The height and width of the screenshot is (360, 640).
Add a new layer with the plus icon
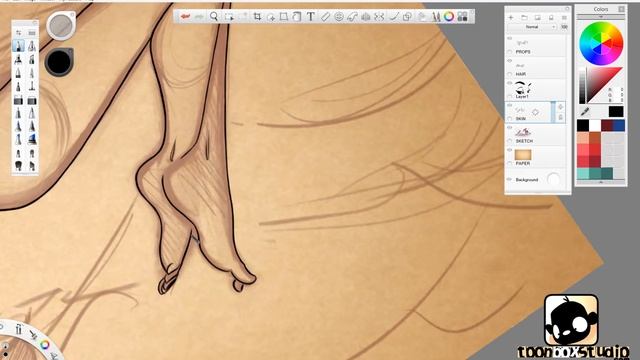[x=511, y=18]
